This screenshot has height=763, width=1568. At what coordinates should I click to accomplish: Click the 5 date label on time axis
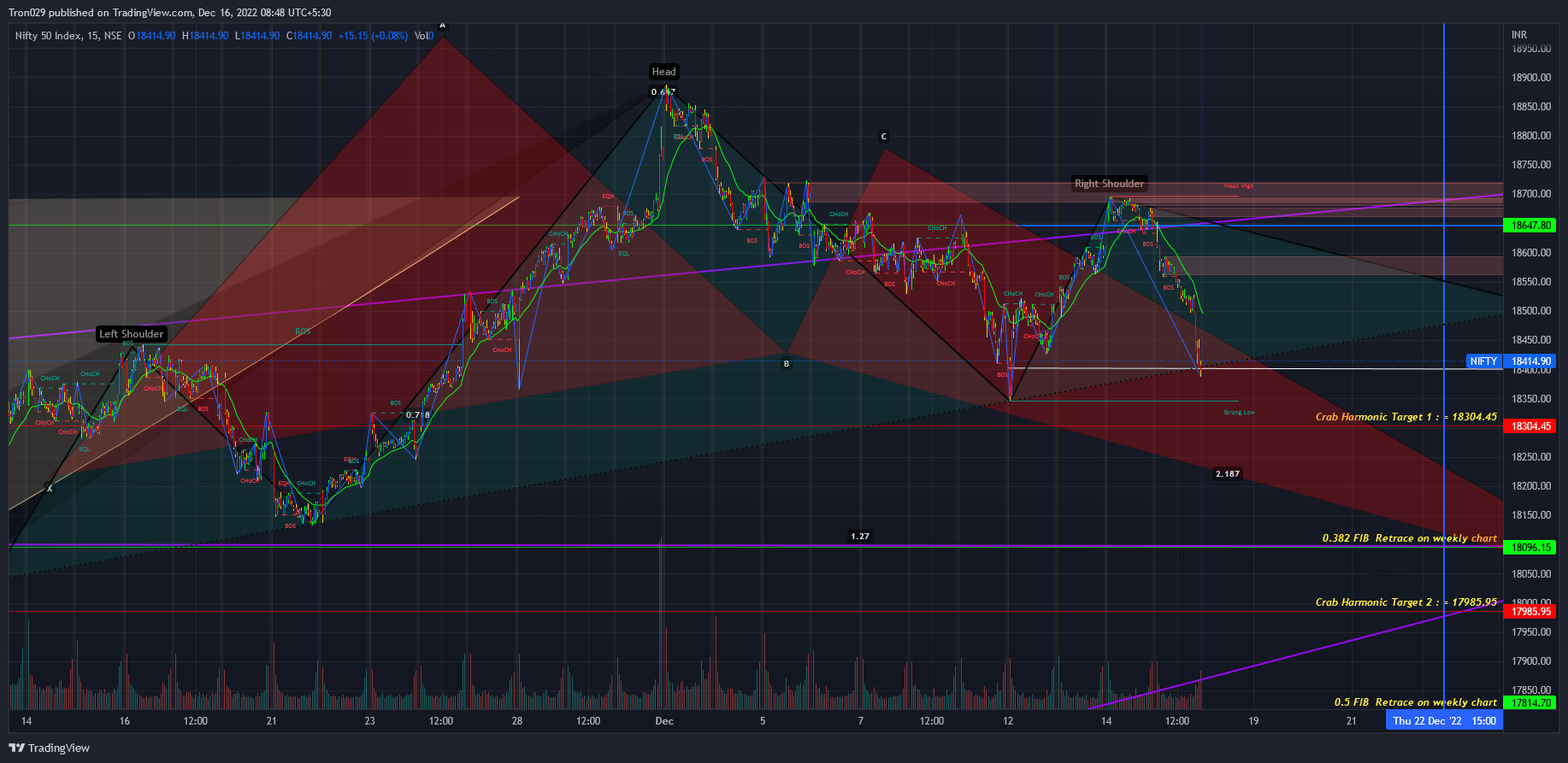(763, 721)
